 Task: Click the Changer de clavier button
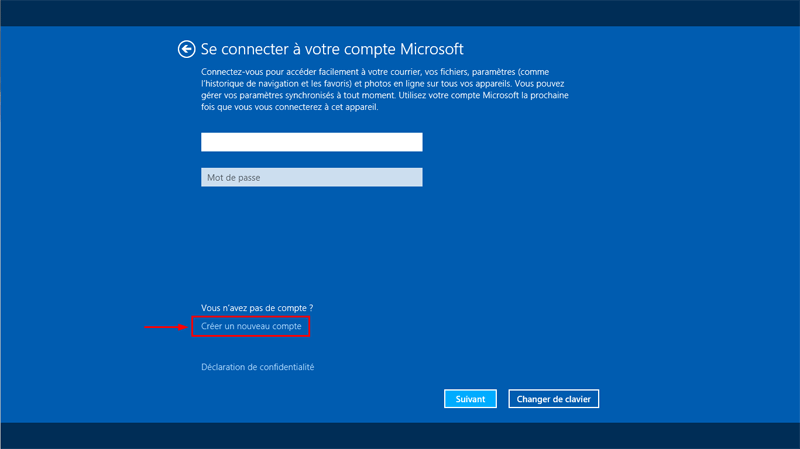point(553,399)
